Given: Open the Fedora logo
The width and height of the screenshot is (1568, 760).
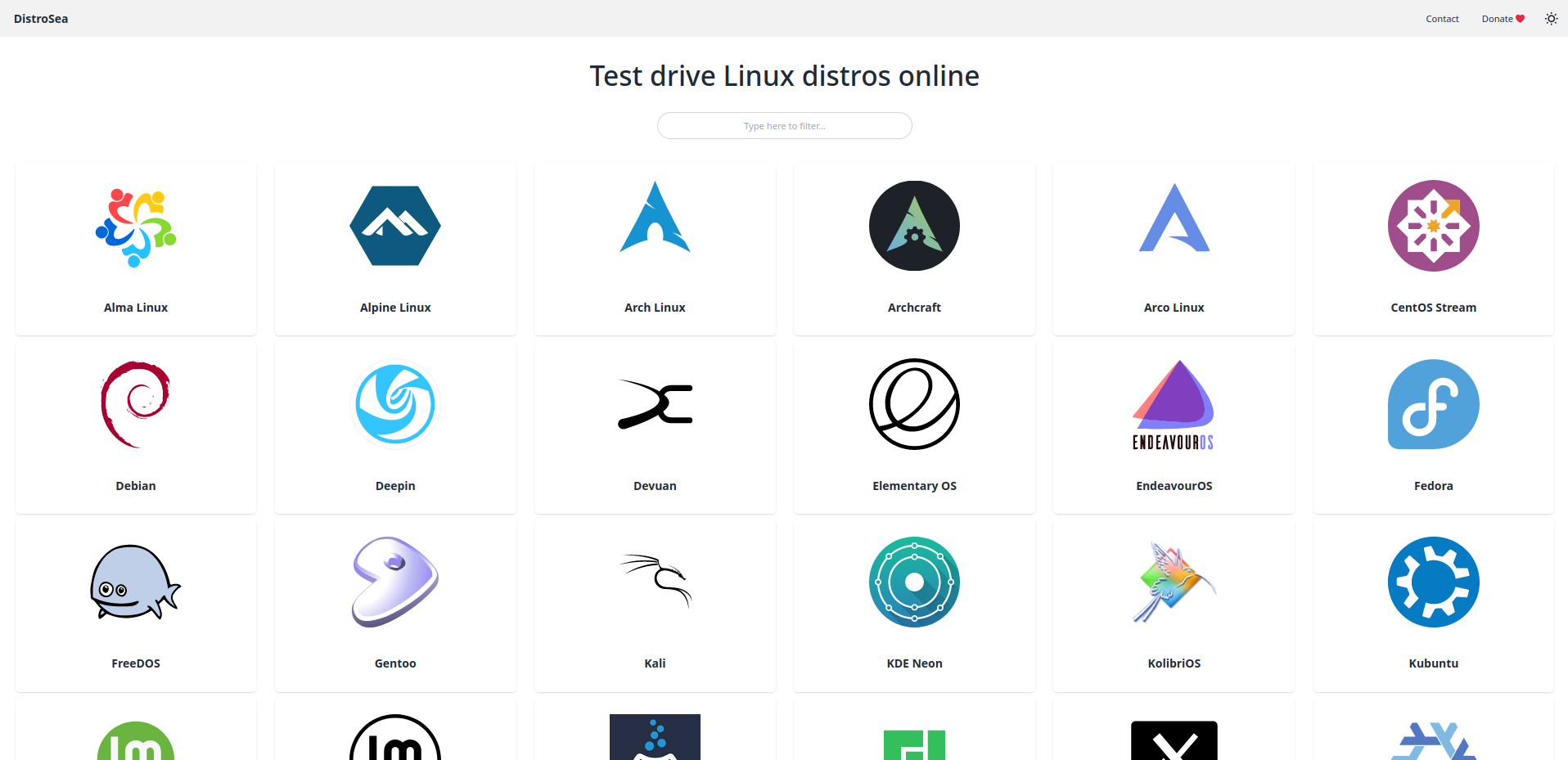Looking at the screenshot, I should coord(1433,404).
